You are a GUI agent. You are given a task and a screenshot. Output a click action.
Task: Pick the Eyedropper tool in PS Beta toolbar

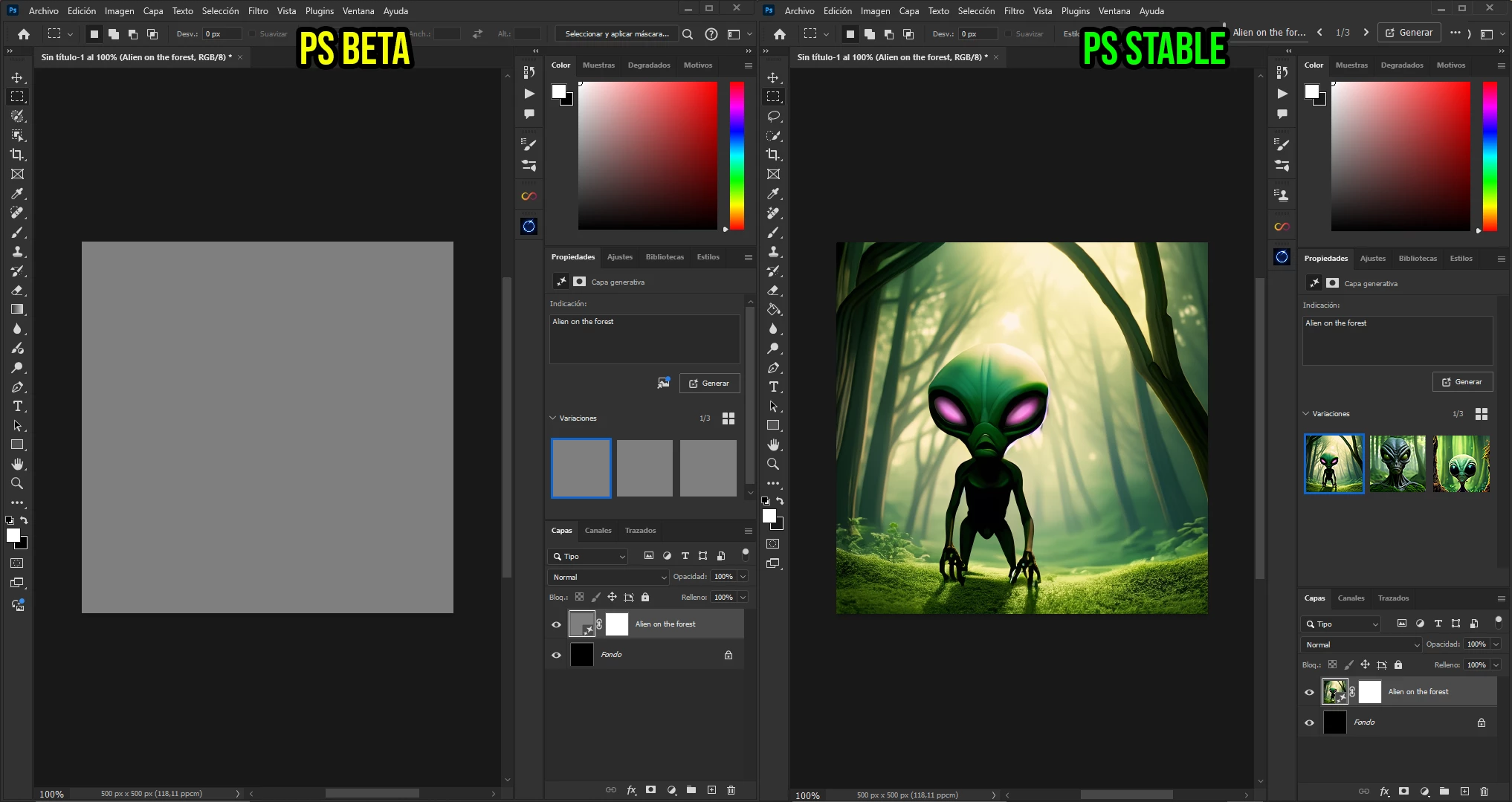click(17, 193)
